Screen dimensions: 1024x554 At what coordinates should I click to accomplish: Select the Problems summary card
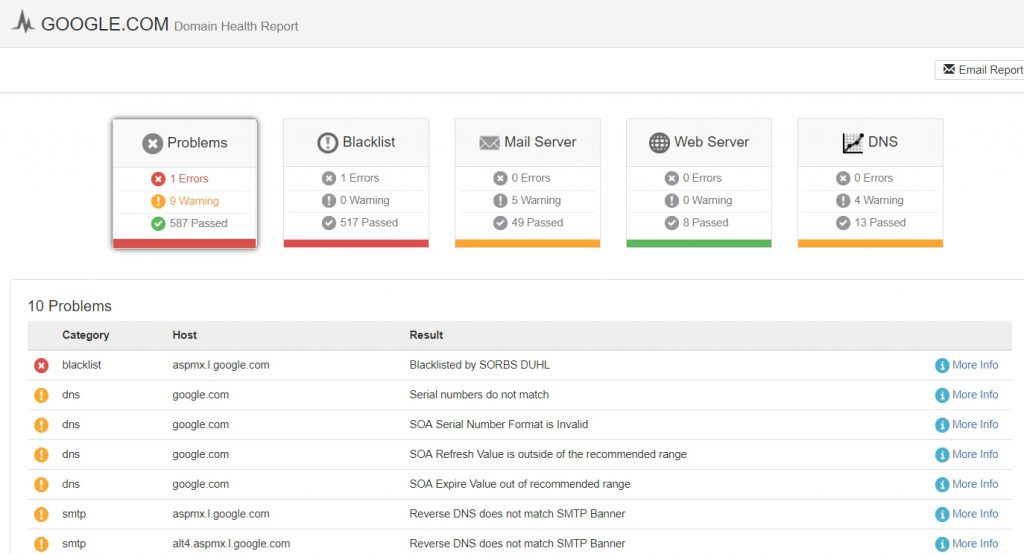click(185, 184)
